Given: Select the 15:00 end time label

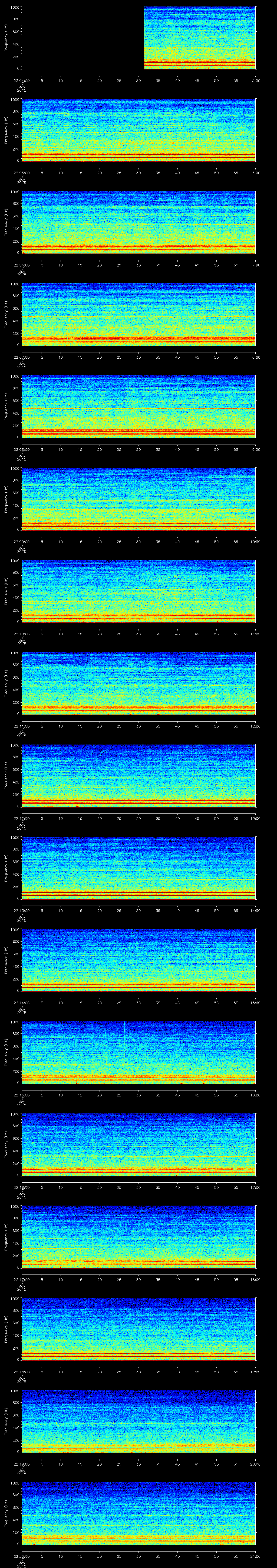Looking at the screenshot, I should pos(255,1003).
